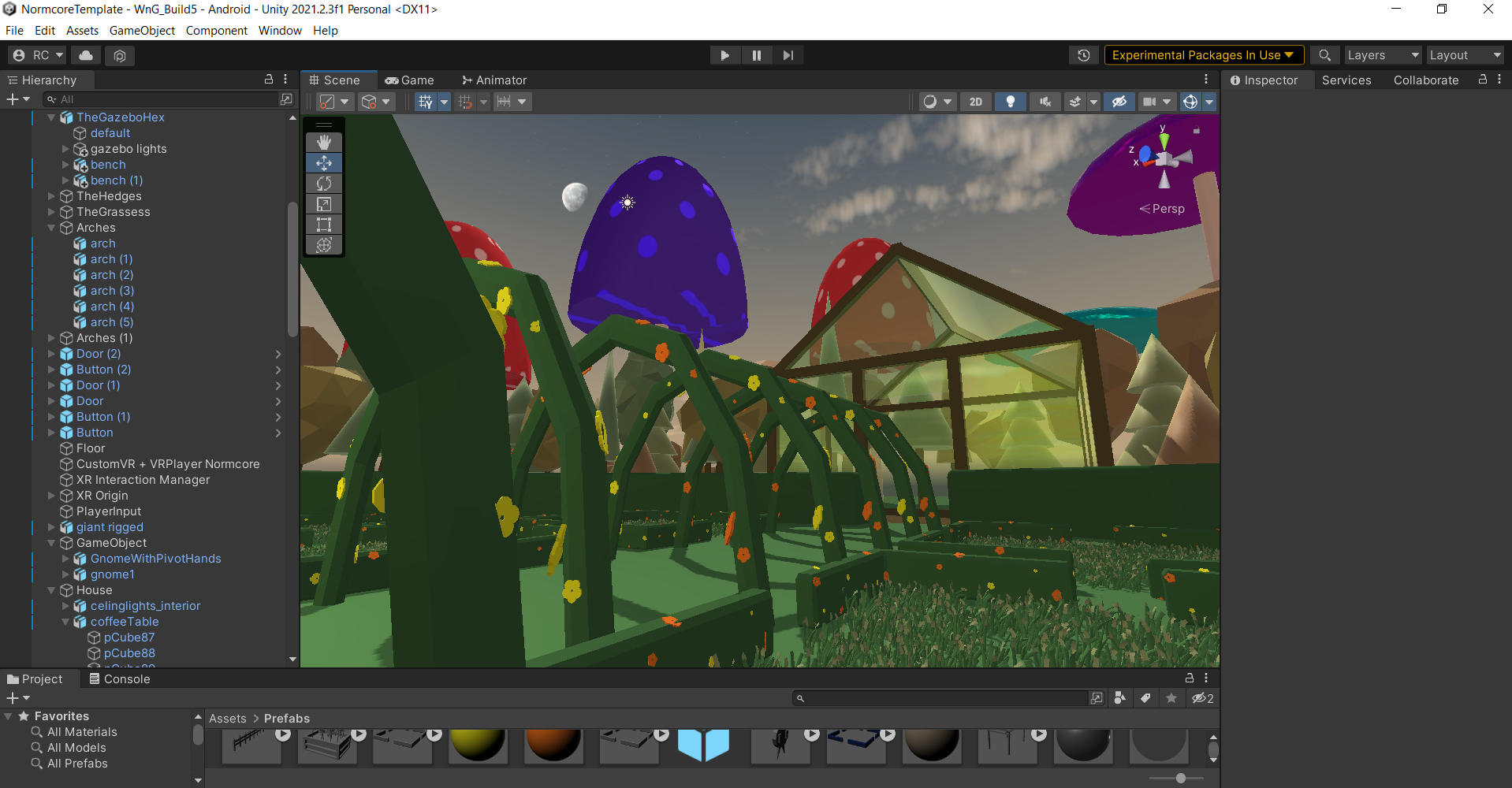Toggle scene lighting bulb button
This screenshot has width=1512, height=788.
coord(1010,102)
